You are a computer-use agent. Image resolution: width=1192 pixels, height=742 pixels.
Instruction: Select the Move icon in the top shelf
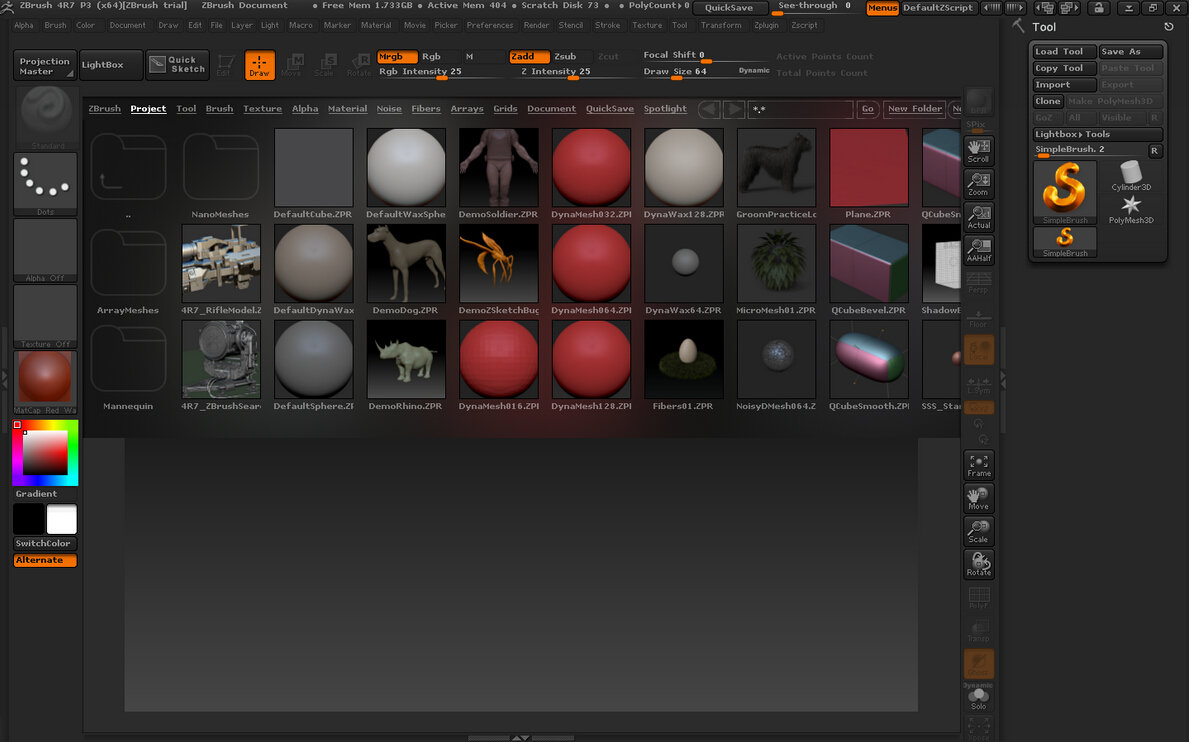pos(293,64)
